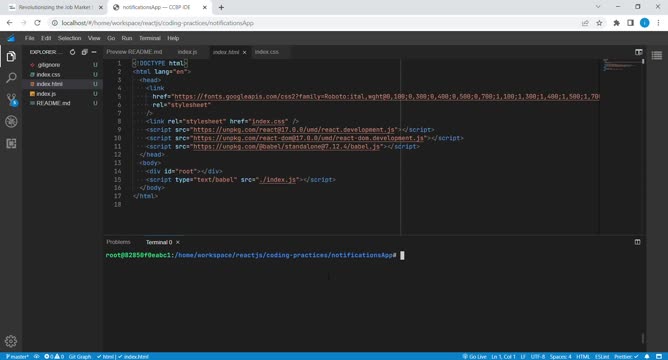The image size is (668, 360).
Task: Open a new browser tab
Action: tap(221, 7)
